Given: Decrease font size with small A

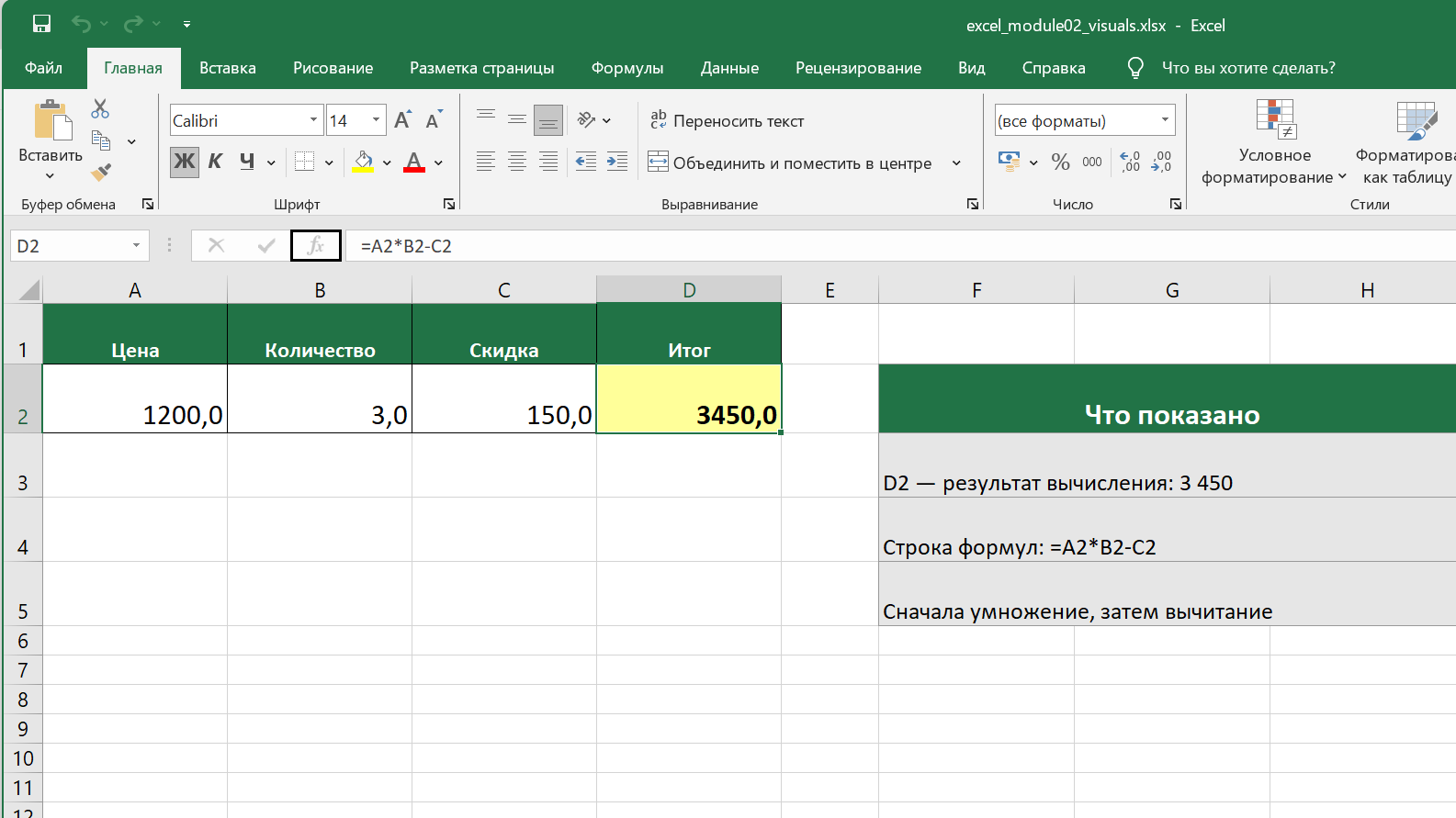Looking at the screenshot, I should (x=434, y=120).
